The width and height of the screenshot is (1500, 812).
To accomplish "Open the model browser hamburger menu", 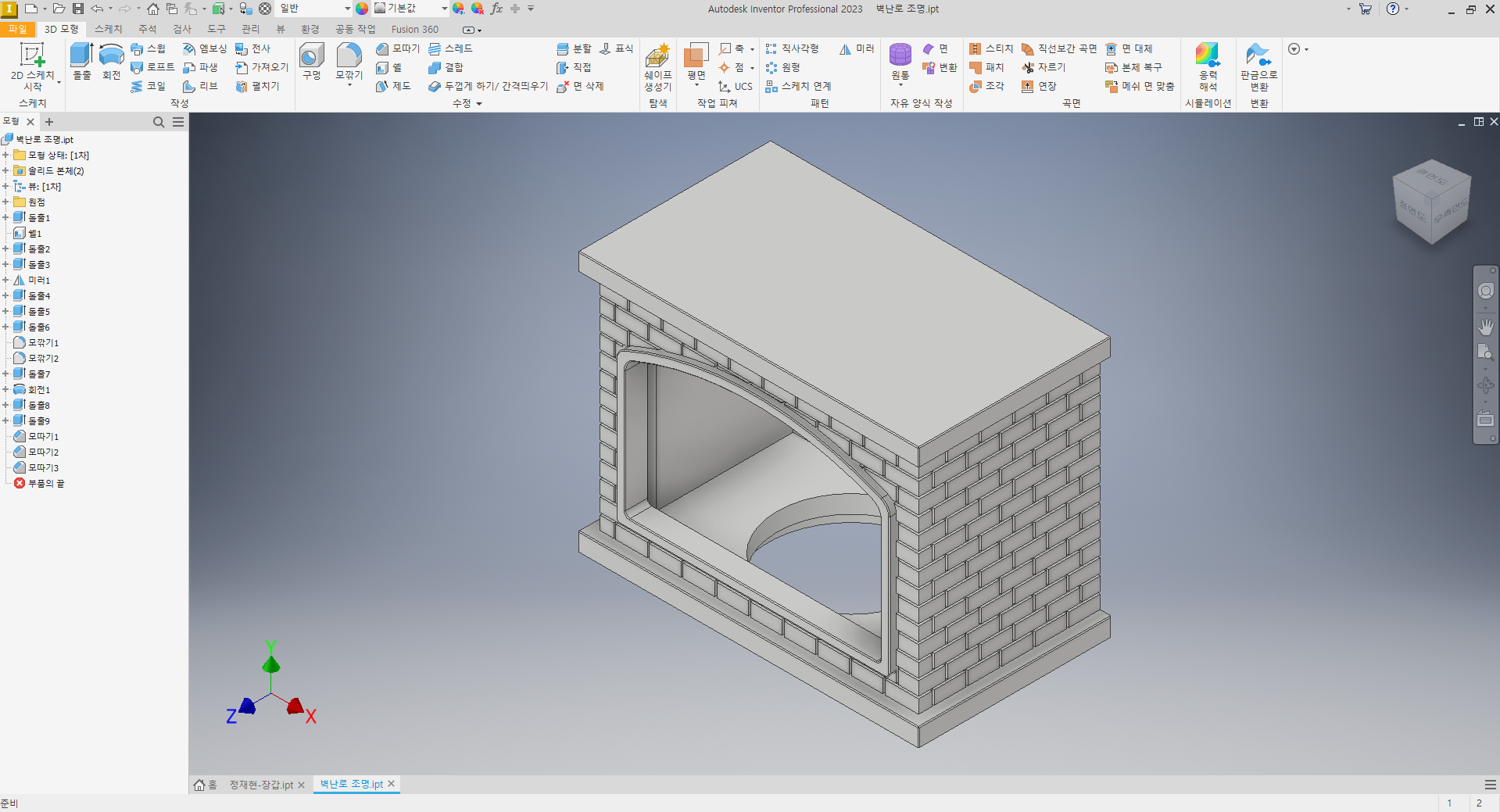I will (178, 122).
